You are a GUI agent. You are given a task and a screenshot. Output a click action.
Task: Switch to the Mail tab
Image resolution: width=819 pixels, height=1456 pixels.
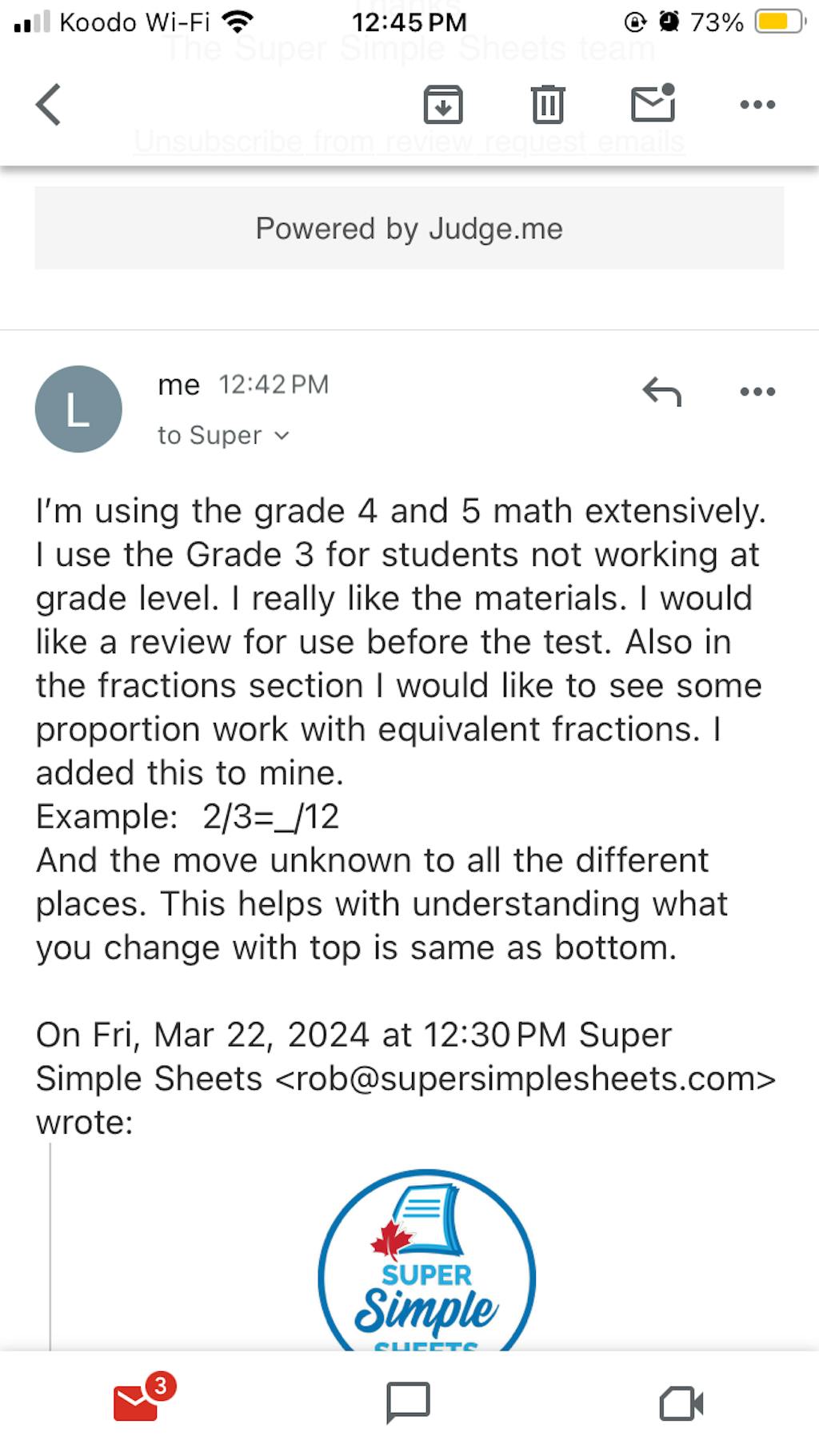click(x=137, y=1403)
